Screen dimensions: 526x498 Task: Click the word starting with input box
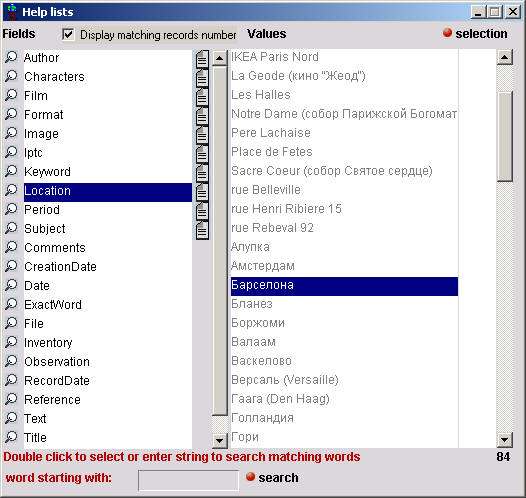(x=188, y=480)
